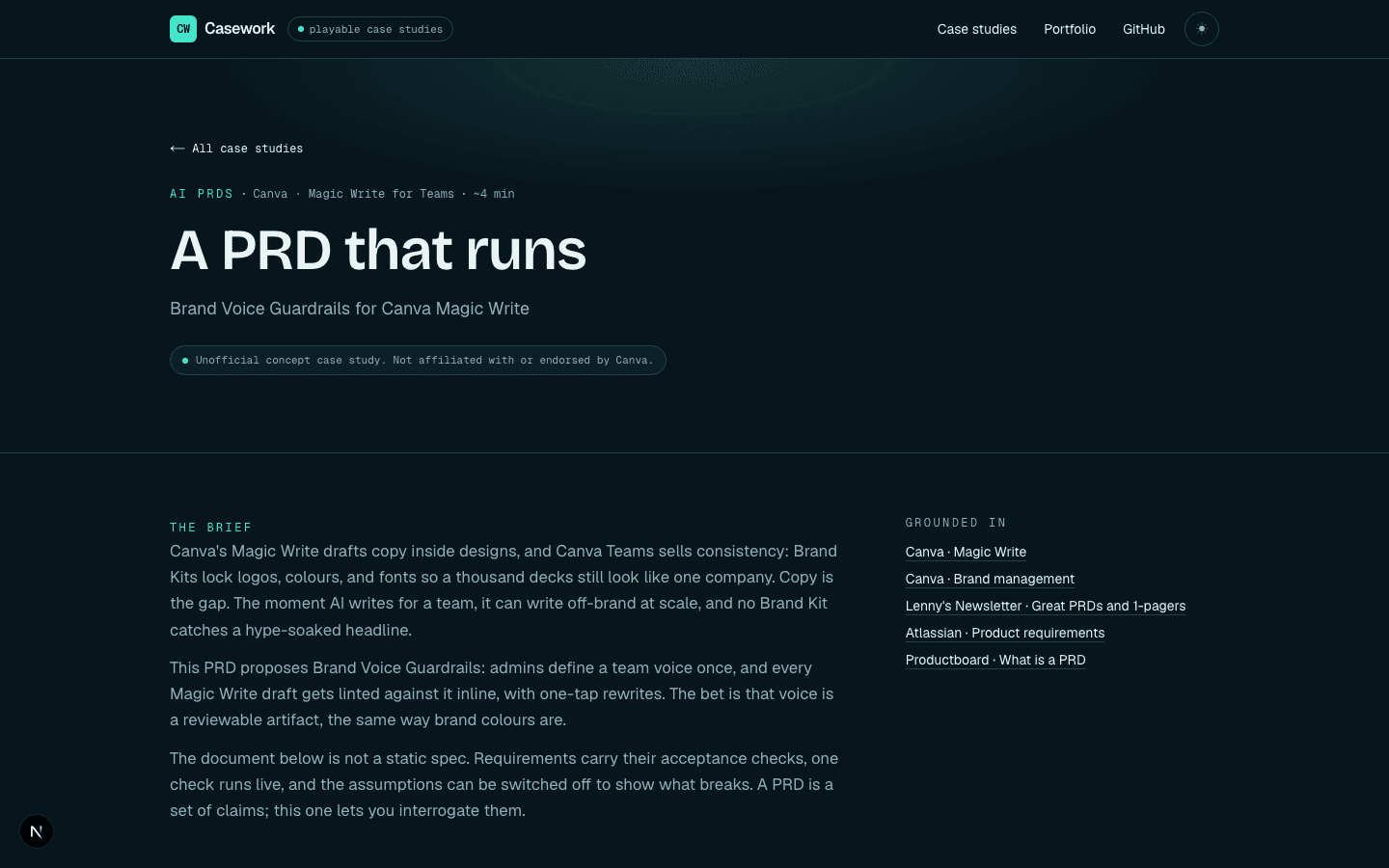Open the Canva · Magic Write source link
Image resolution: width=1389 pixels, height=868 pixels.
(966, 552)
